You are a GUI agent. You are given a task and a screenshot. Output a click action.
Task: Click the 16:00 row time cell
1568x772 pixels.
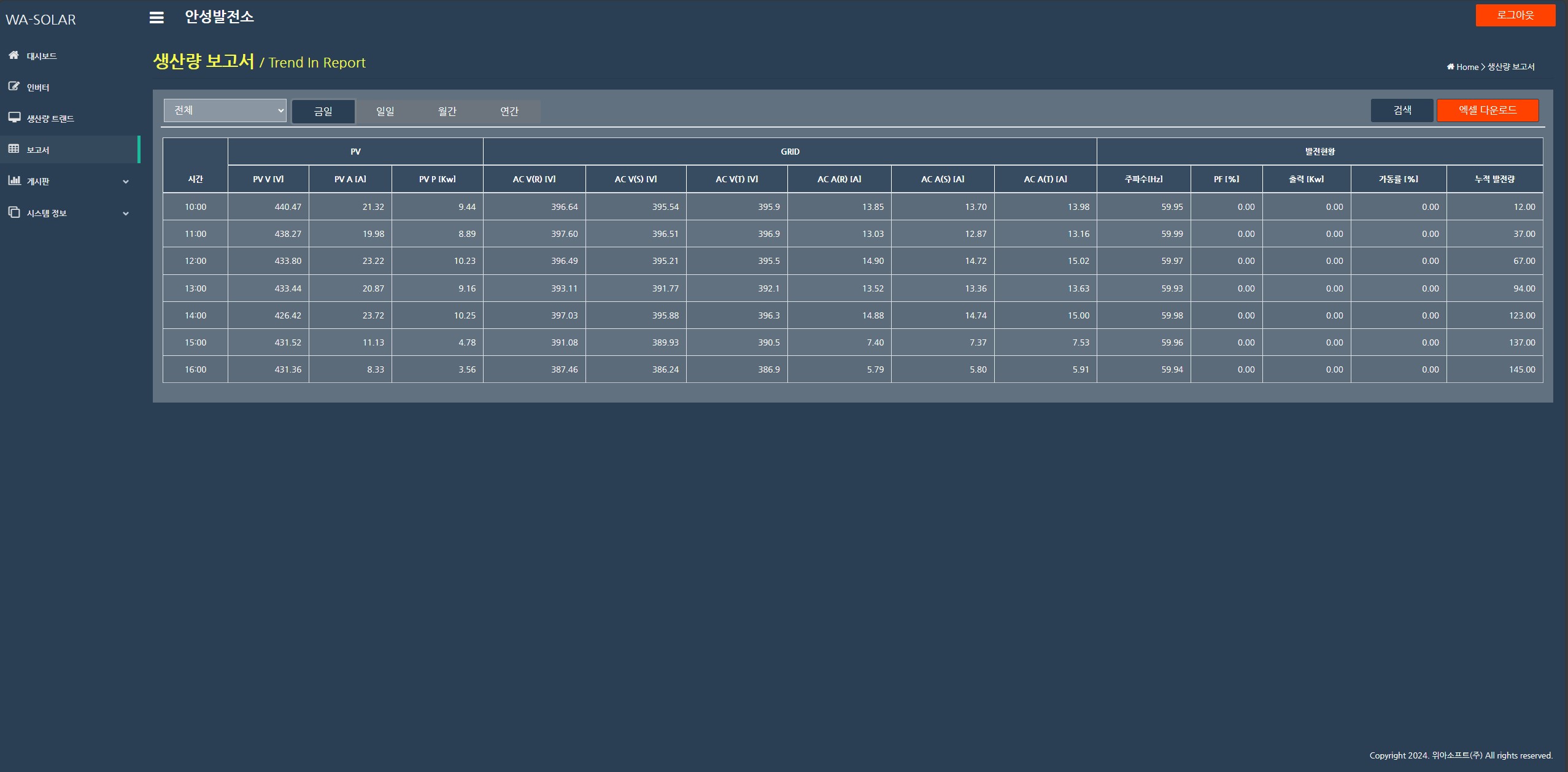pos(195,369)
